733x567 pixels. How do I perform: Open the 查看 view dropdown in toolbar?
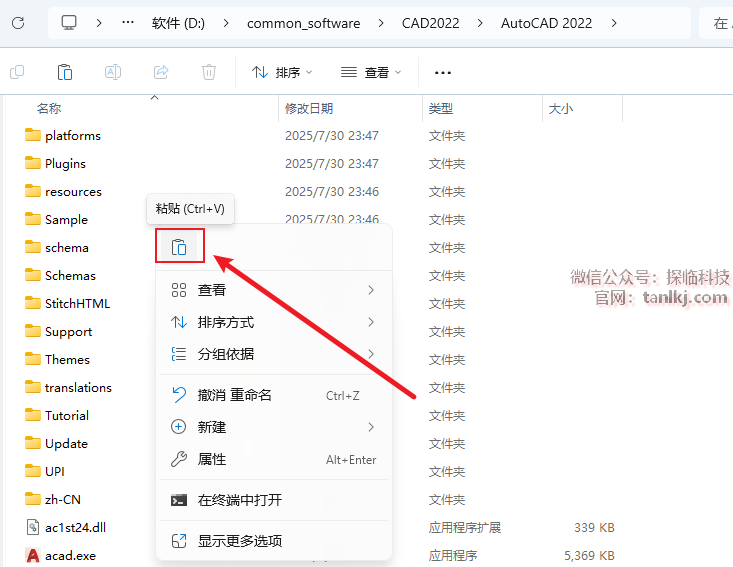pos(371,72)
